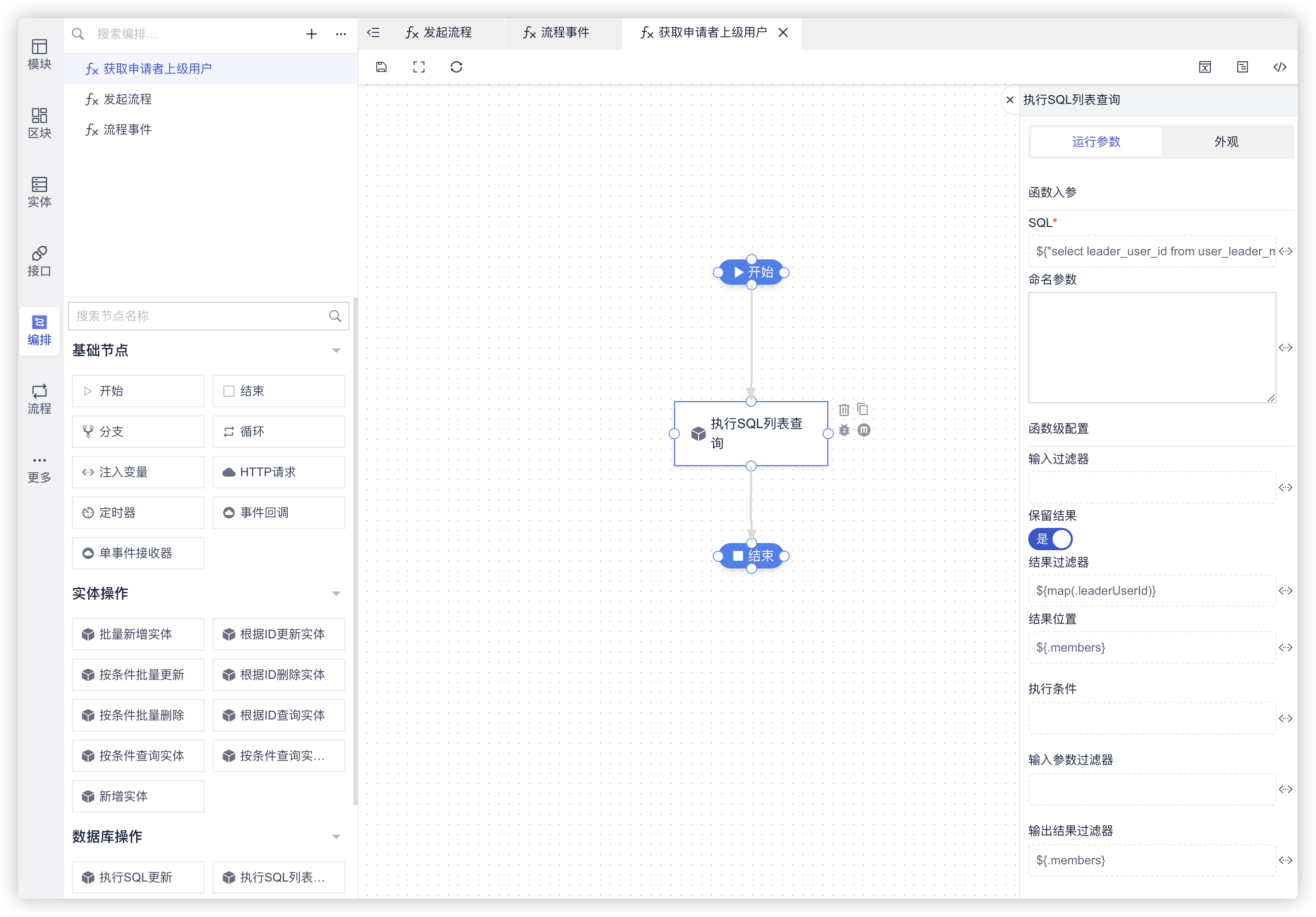Click the debug bug icon beside the node
Image resolution: width=1316 pixels, height=917 pixels.
tap(844, 430)
